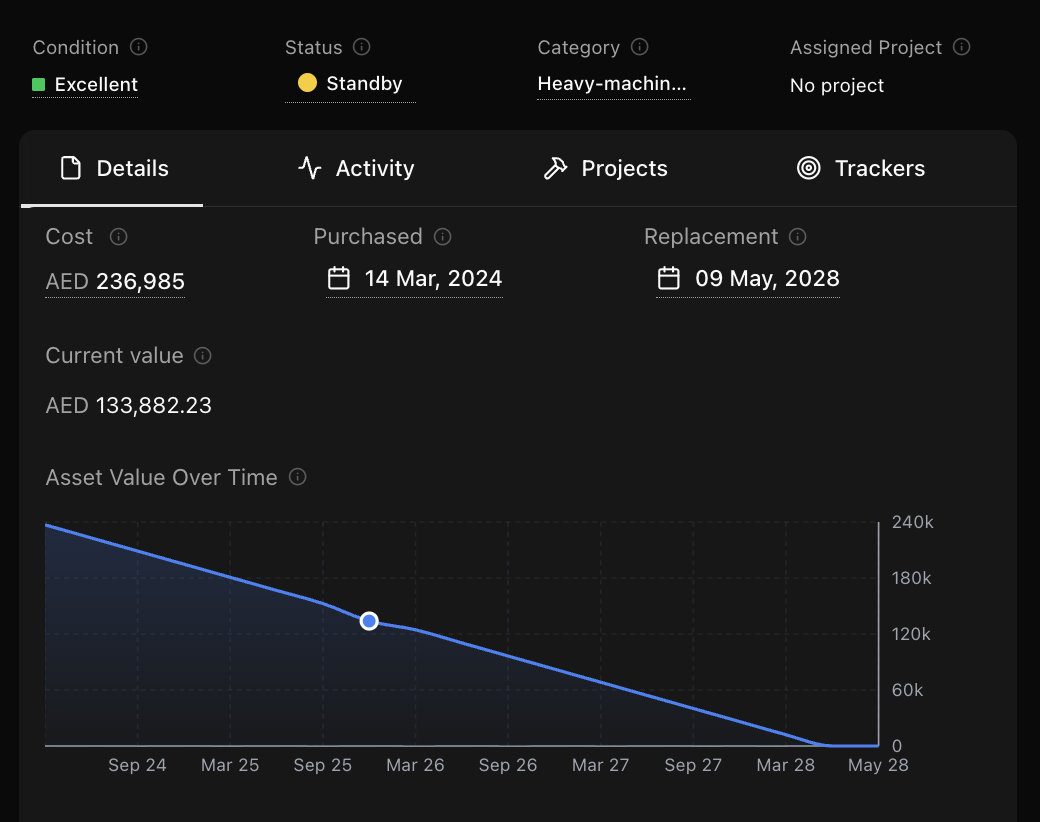Screen dimensions: 1040x822
Task: Click the Current value info icon
Action: coord(203,356)
